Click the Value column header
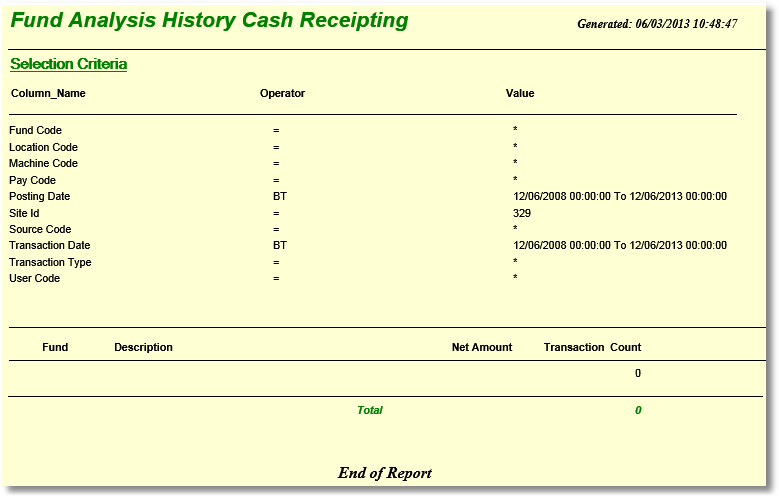The width and height of the screenshot is (779, 499). click(x=520, y=94)
